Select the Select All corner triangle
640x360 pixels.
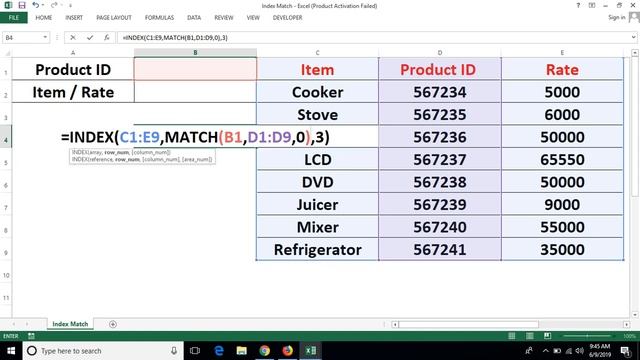click(6, 53)
